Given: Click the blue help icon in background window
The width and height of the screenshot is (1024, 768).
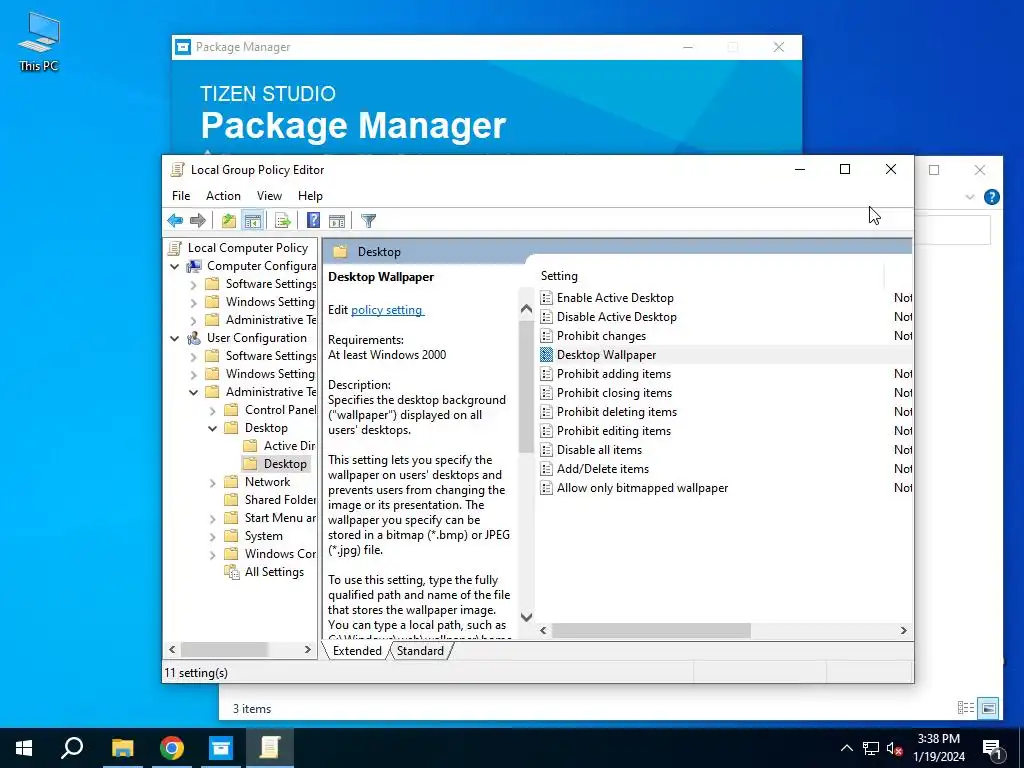Looking at the screenshot, I should 991,197.
